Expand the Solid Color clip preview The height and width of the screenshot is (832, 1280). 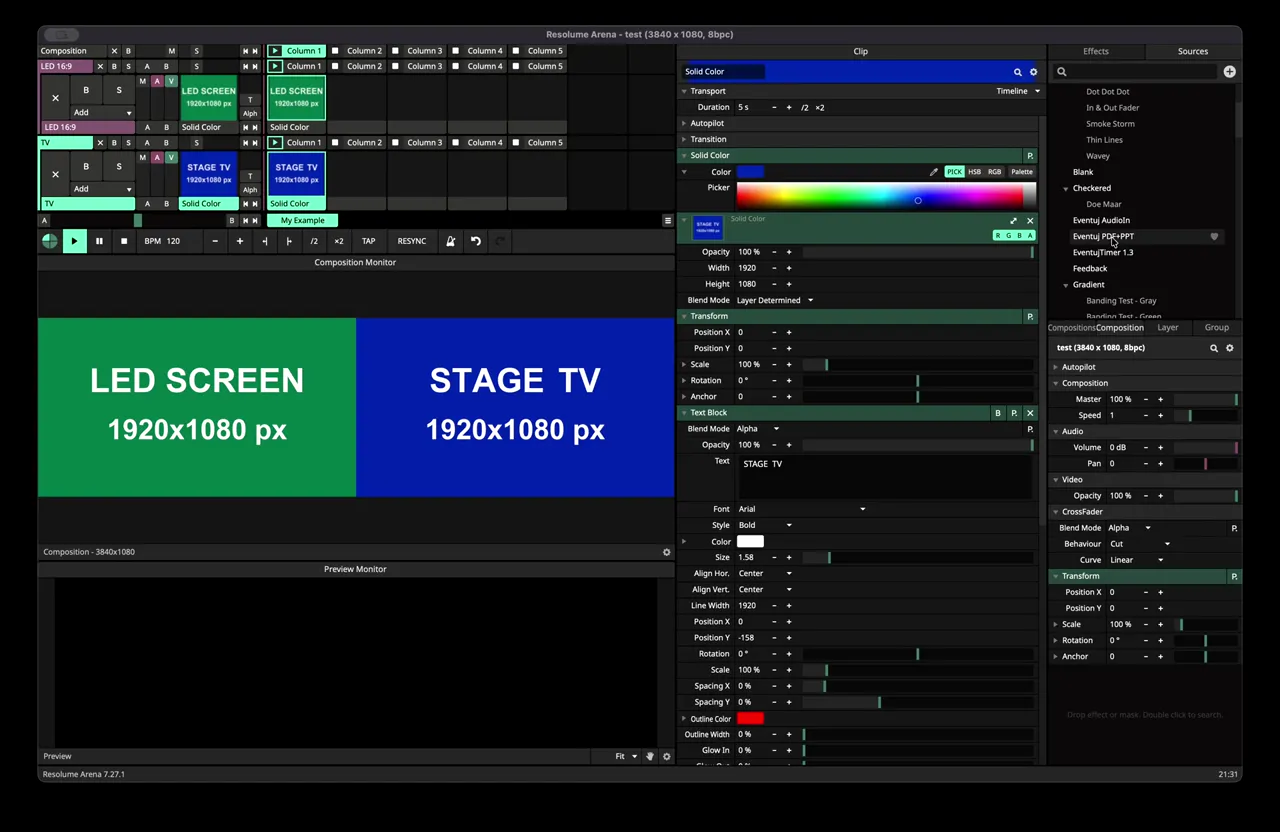1013,221
